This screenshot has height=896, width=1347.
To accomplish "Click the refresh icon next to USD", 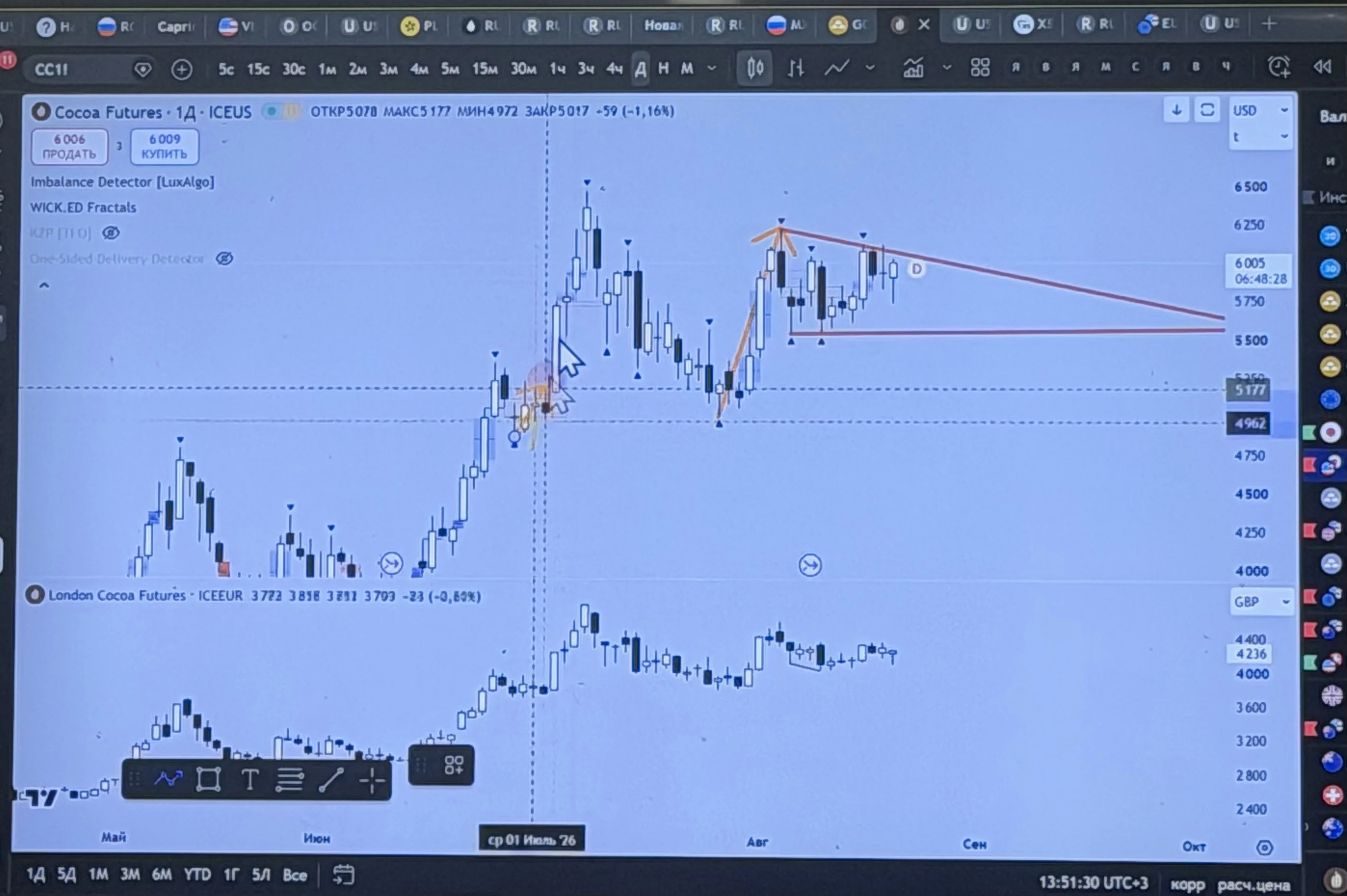I will [x=1207, y=110].
